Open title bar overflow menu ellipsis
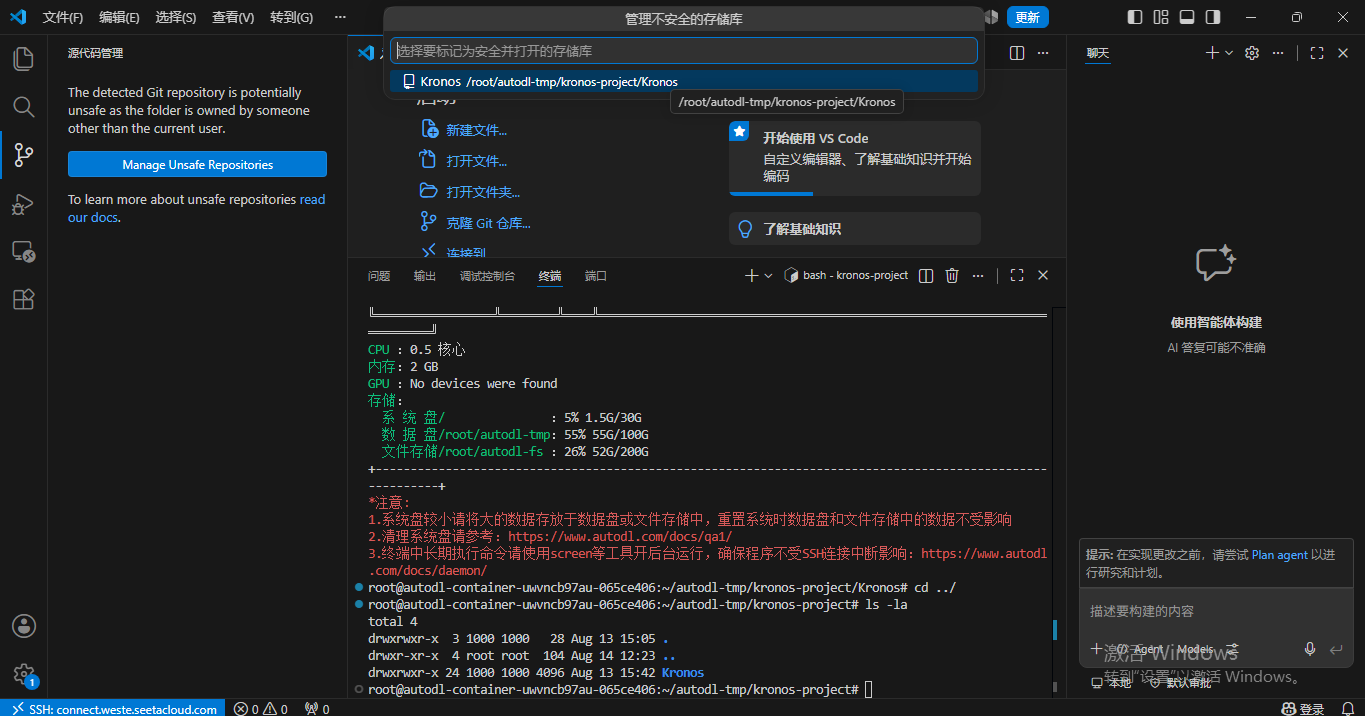This screenshot has width=1365, height=716. (340, 17)
